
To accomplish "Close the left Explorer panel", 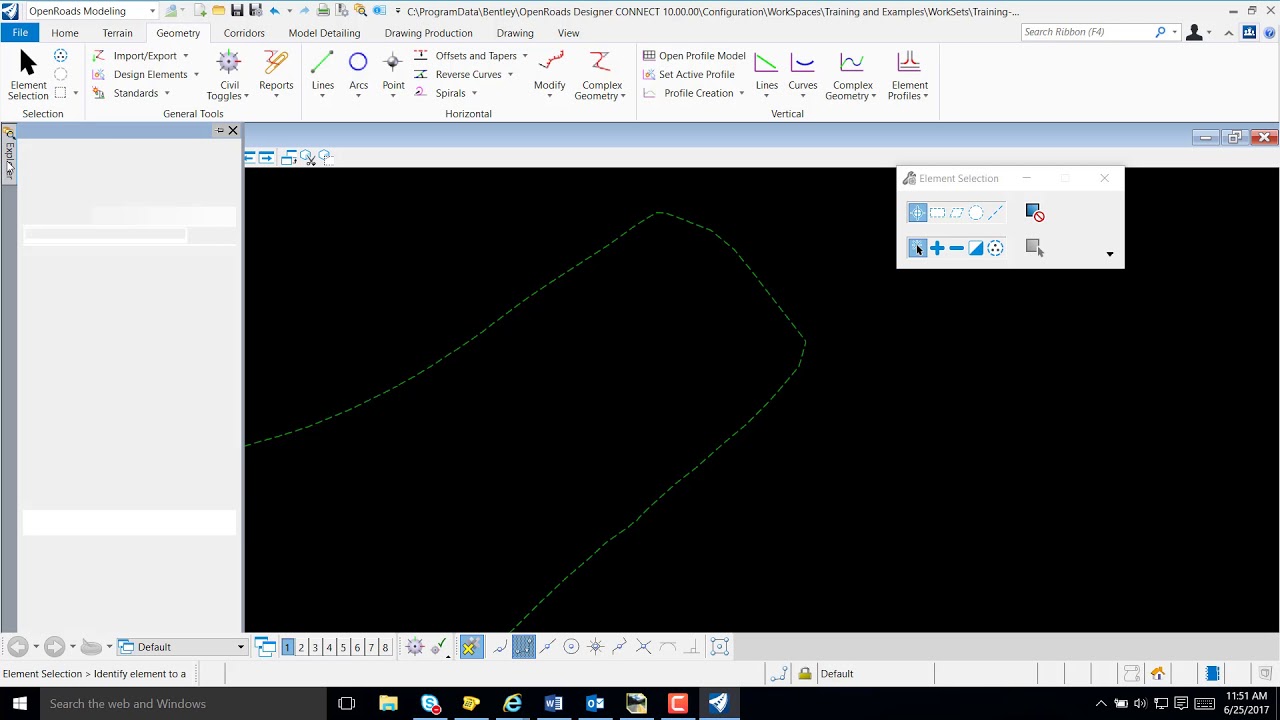I will pyautogui.click(x=233, y=131).
